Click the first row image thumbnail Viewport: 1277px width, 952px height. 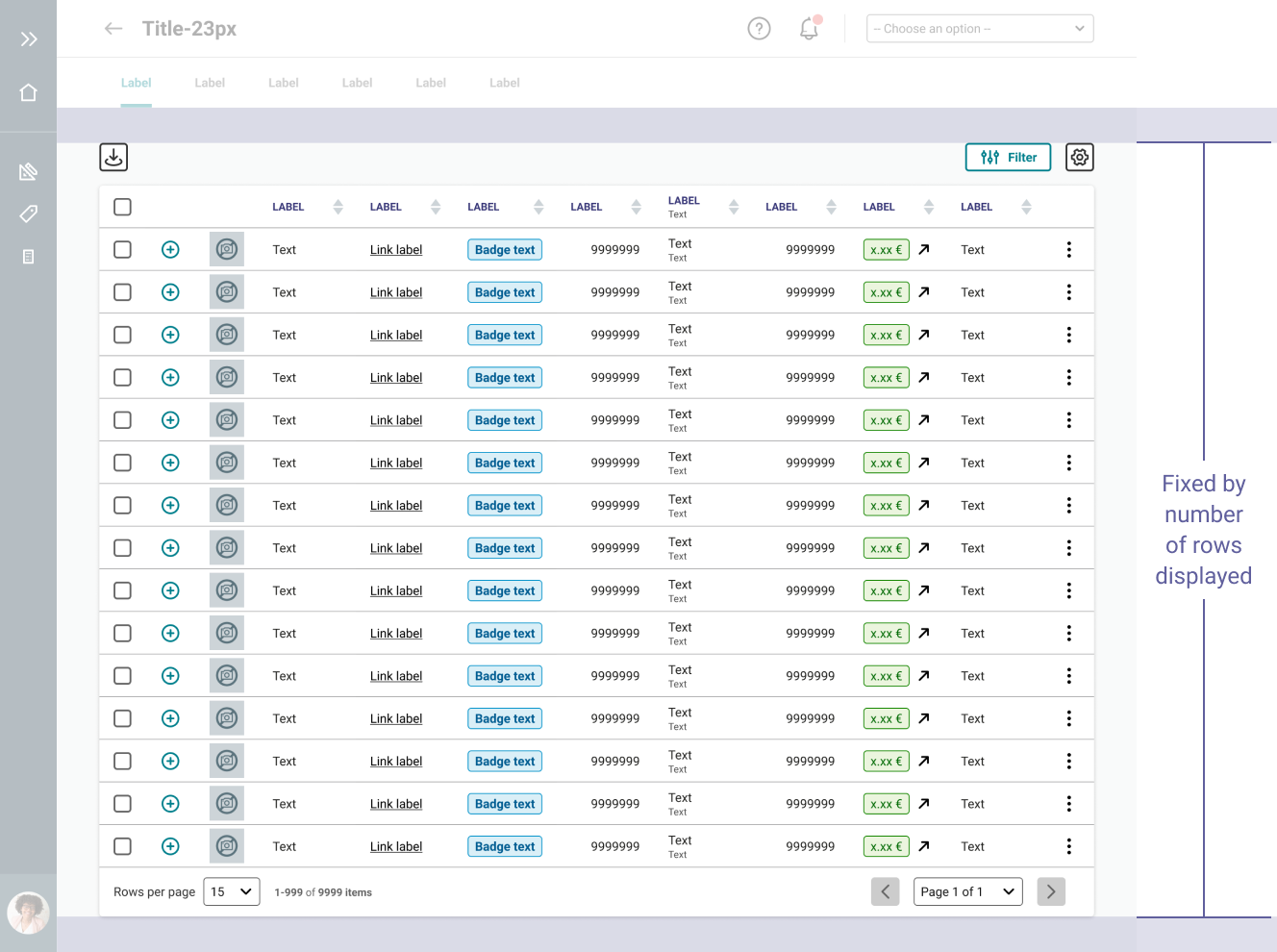(x=227, y=250)
